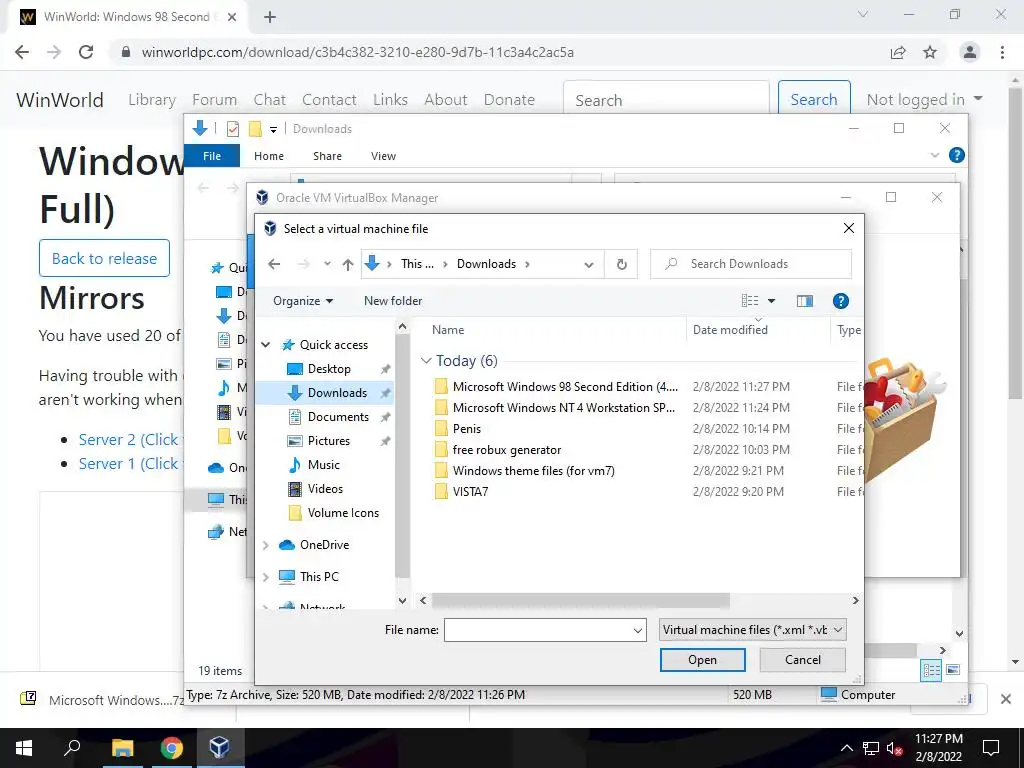
Task: Click the dialog's horizontal scrollbar
Action: point(581,600)
